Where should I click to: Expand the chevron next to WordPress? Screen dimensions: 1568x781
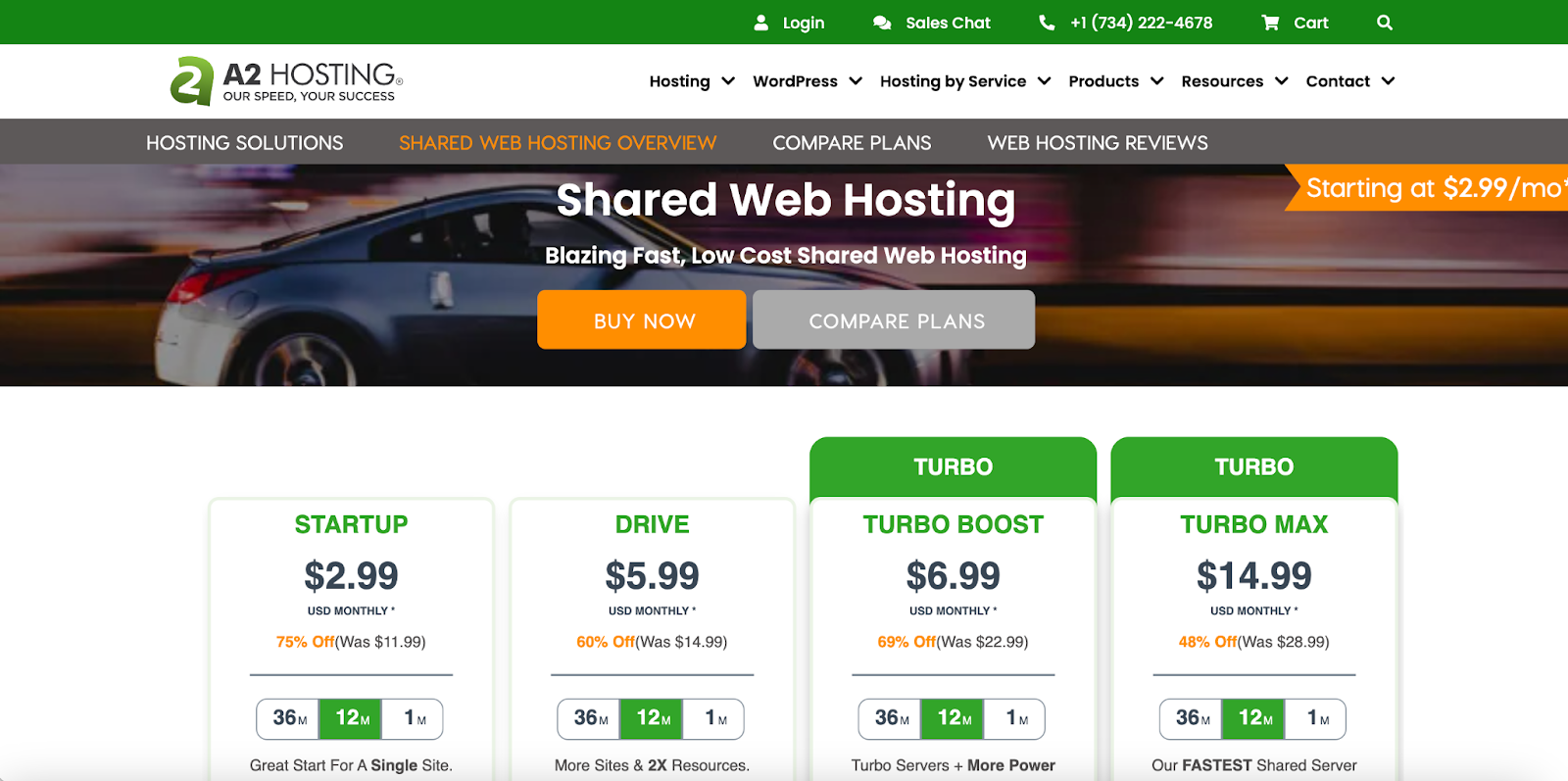(856, 81)
